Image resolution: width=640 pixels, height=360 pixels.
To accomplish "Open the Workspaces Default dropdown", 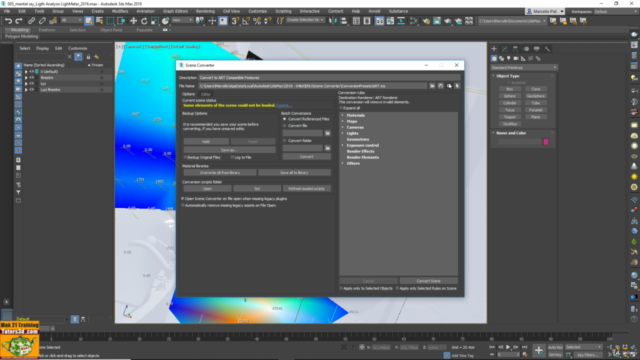I will (616, 11).
